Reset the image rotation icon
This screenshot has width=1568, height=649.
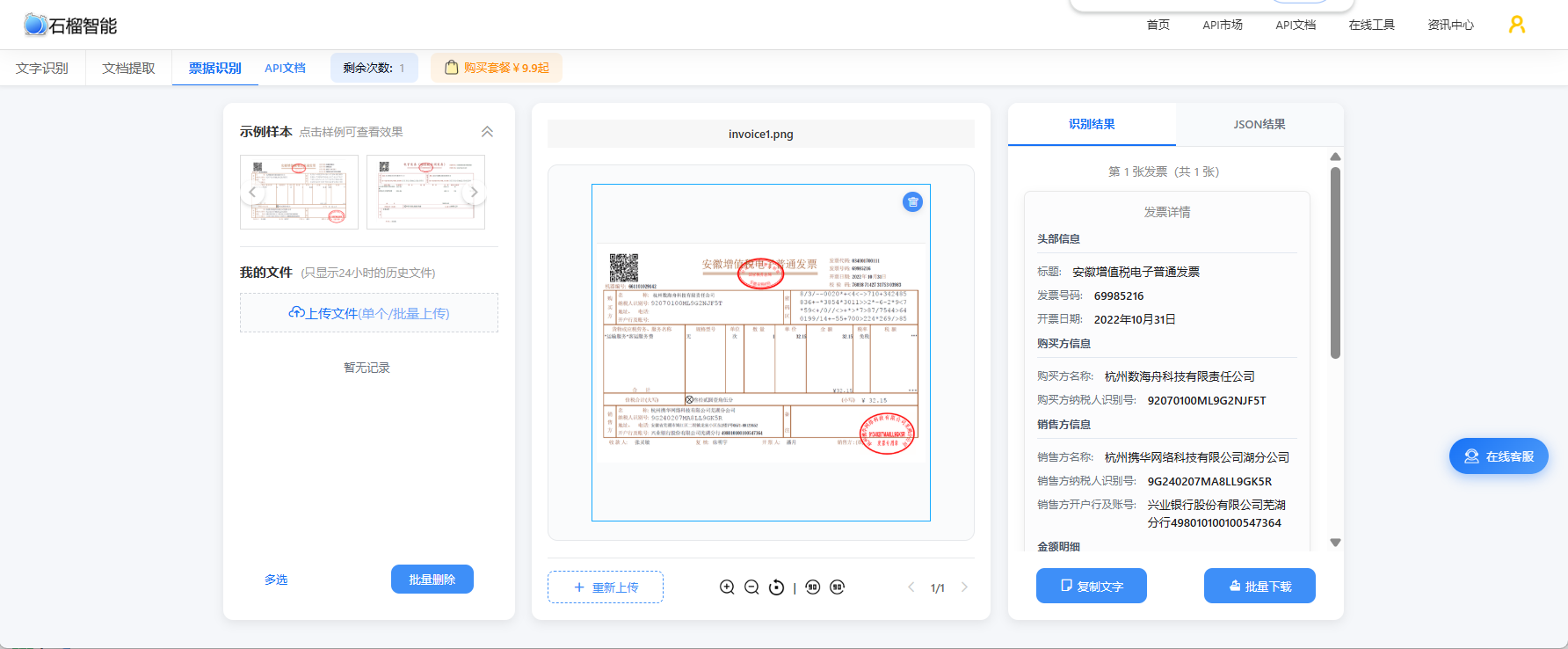click(776, 587)
